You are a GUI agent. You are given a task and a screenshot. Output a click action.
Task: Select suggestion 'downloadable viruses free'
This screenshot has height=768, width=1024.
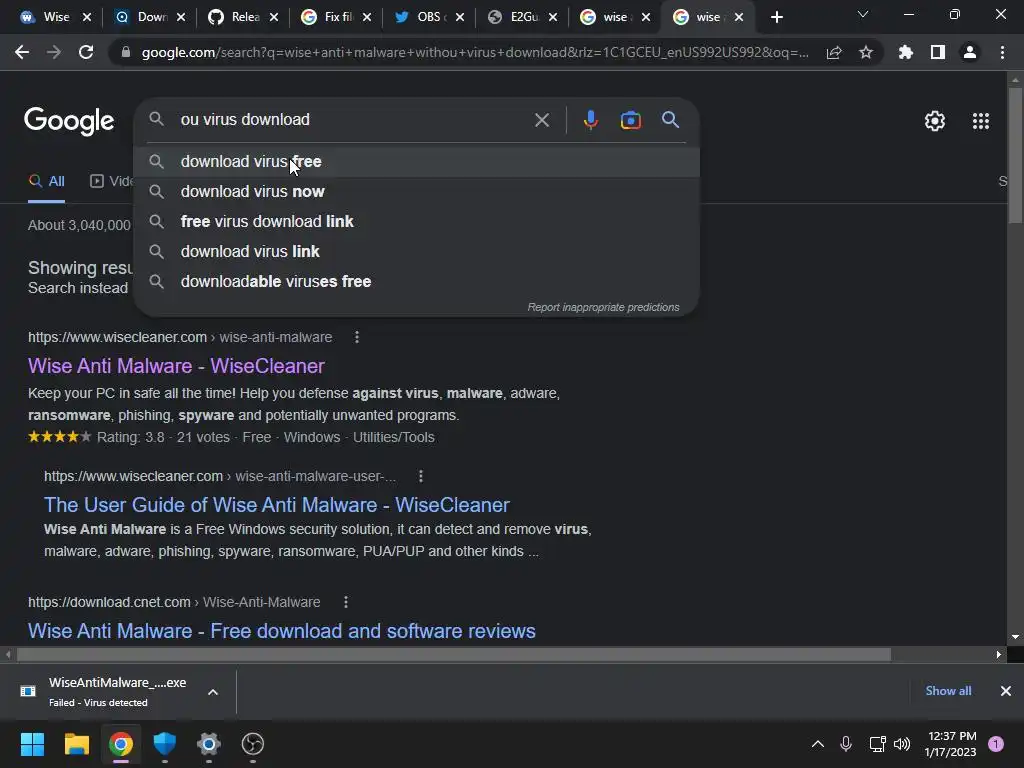pyautogui.click(x=417, y=281)
